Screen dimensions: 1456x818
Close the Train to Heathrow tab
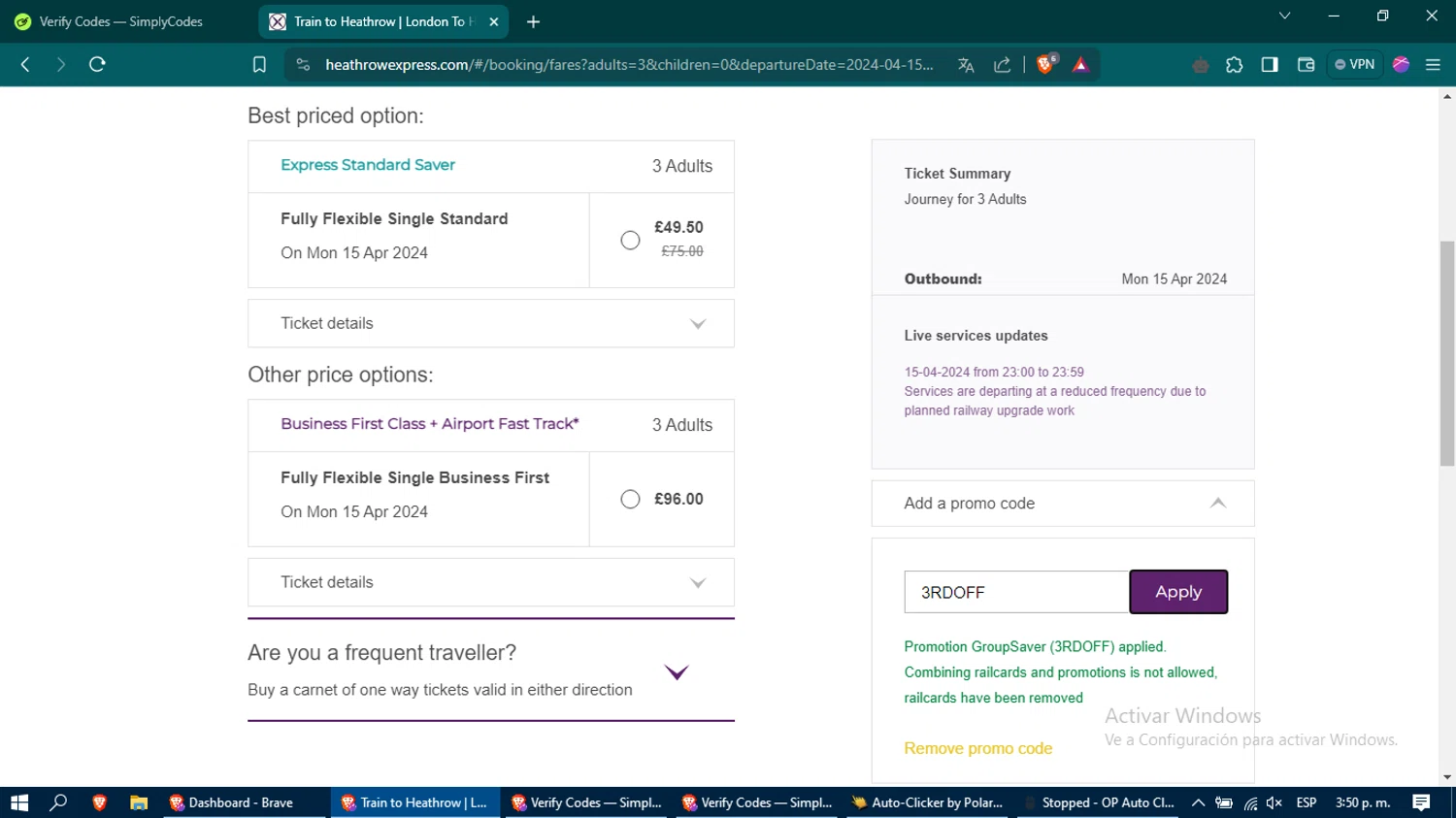[494, 21]
